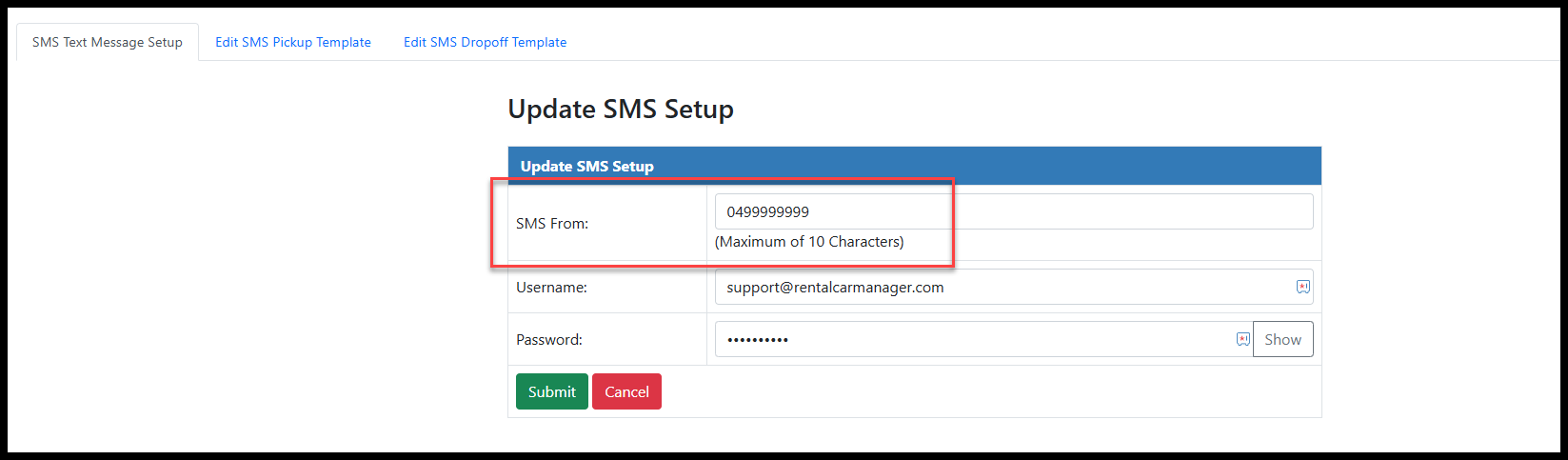Click the masked password dots
Screen dimensions: 1568x460
coord(758,340)
